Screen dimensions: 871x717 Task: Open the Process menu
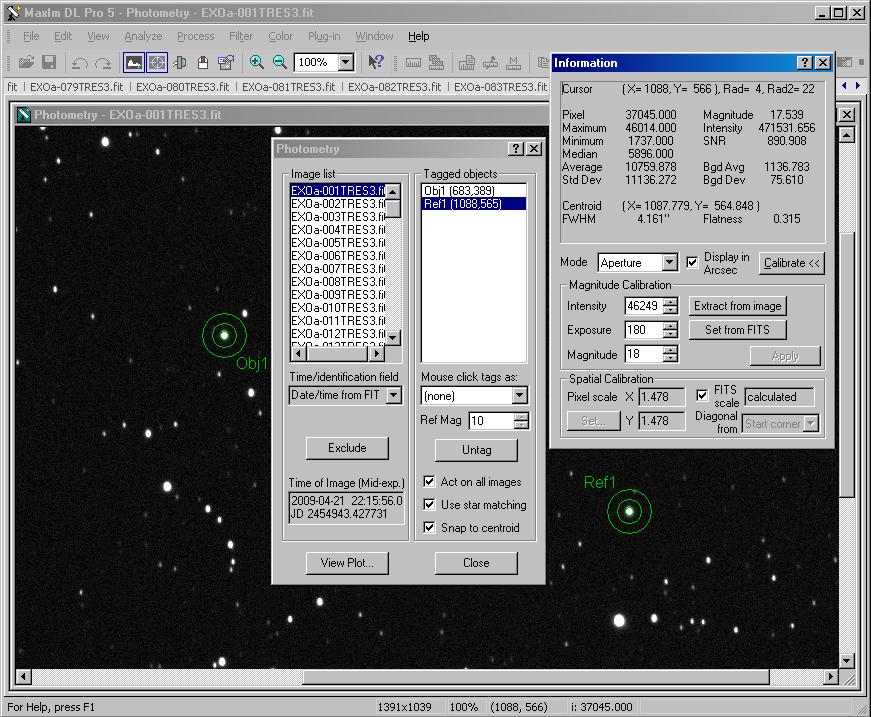coord(195,36)
